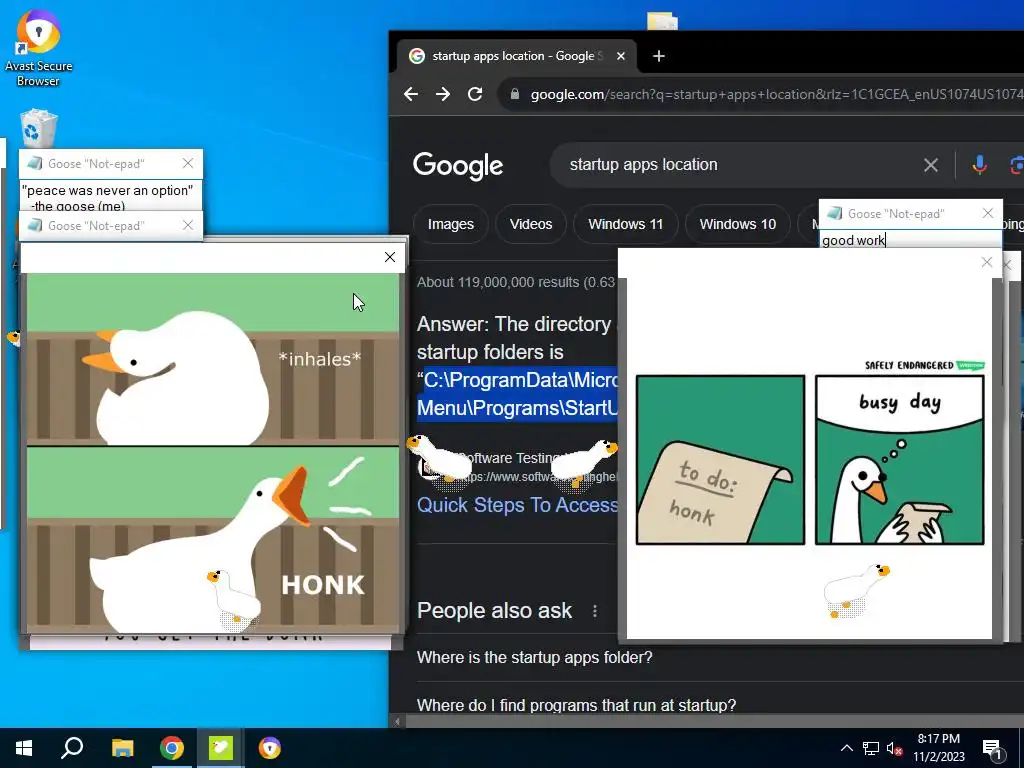Apply the Windows 11 filter chip
Viewport: 1024px width, 768px height.
pos(626,225)
